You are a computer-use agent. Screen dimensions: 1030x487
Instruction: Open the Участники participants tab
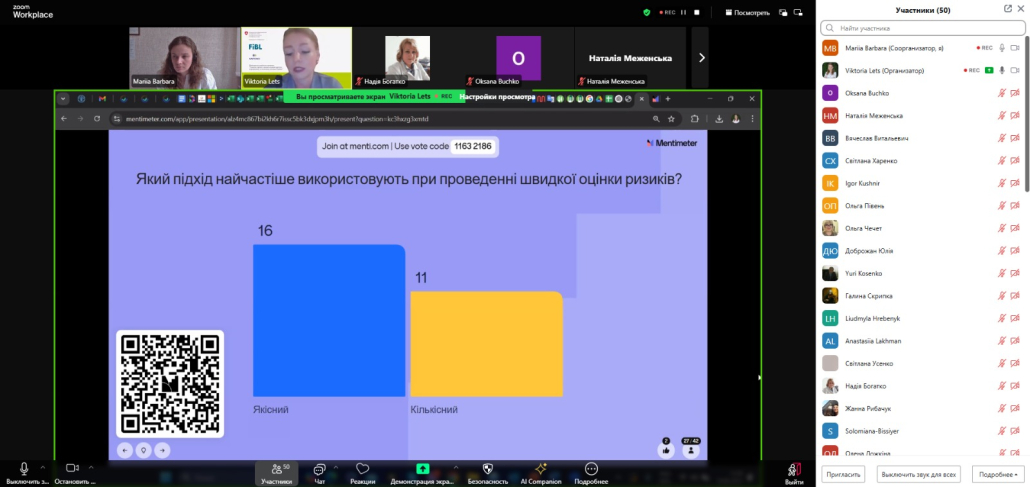pyautogui.click(x=277, y=470)
